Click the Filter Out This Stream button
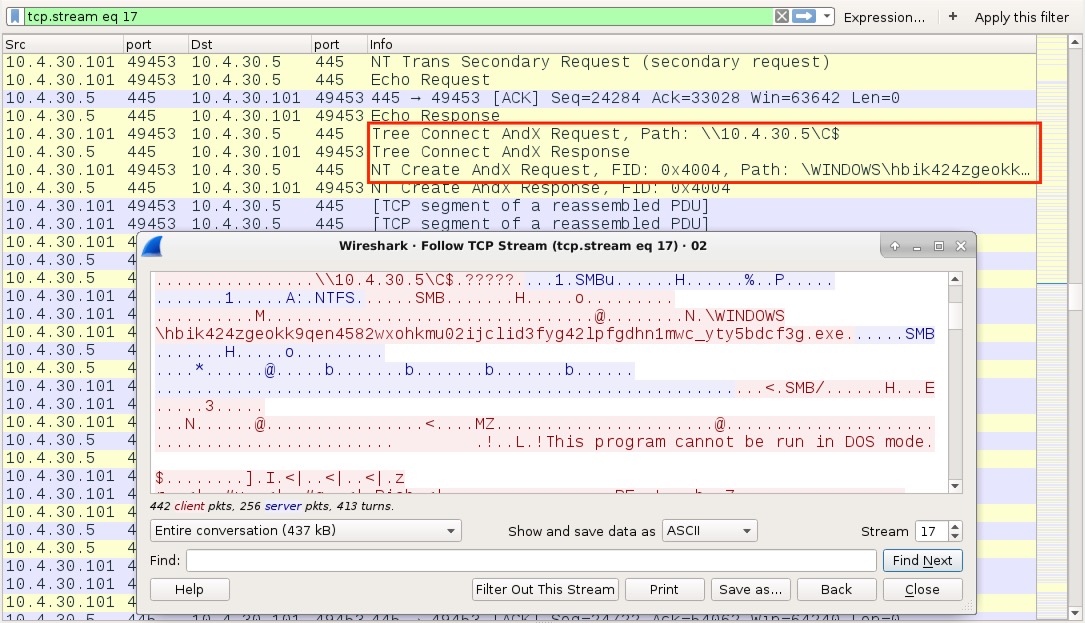Viewport: 1085px width, 623px height. [545, 589]
